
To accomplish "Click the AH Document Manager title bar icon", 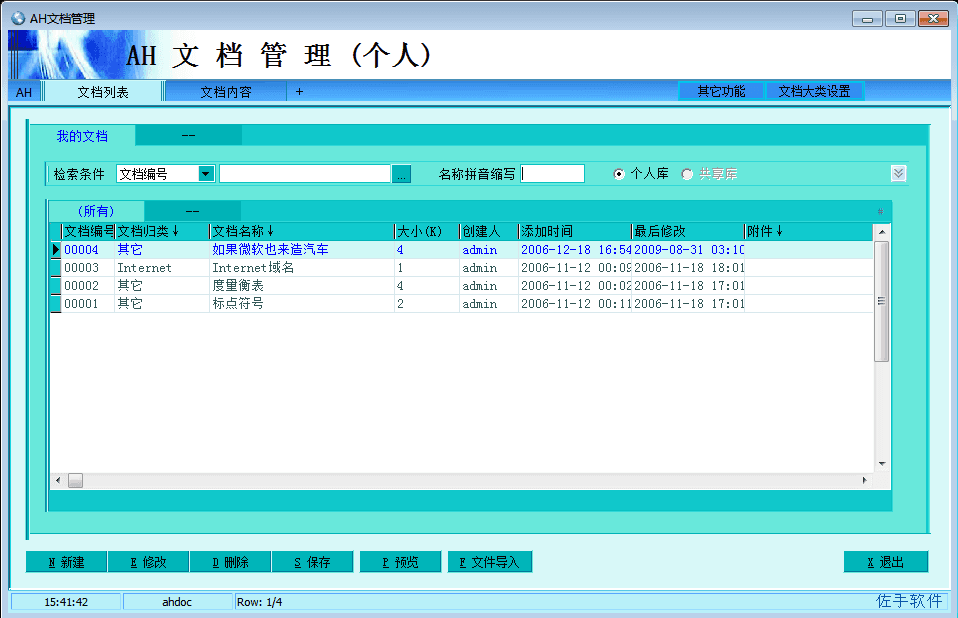I will coord(18,18).
